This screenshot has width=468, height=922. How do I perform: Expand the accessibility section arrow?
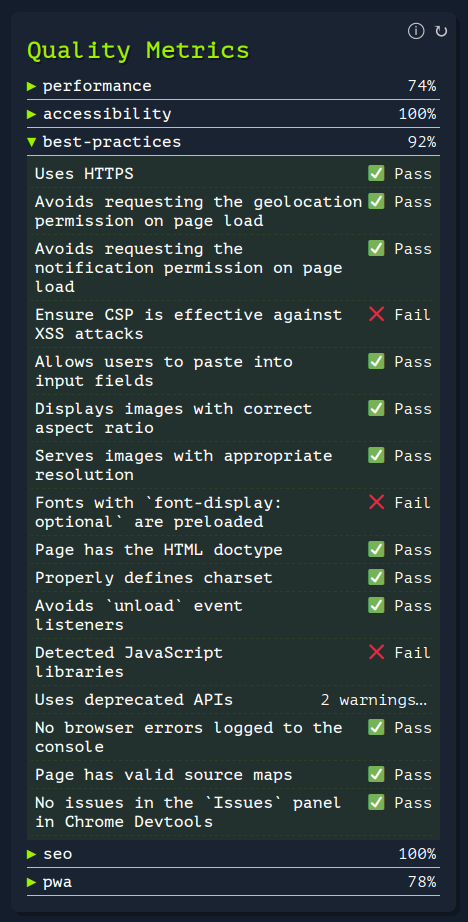[x=32, y=114]
